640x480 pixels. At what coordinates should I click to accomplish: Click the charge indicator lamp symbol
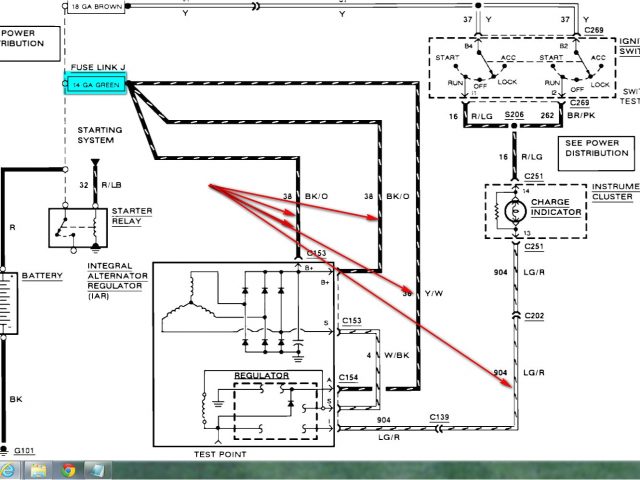[516, 211]
